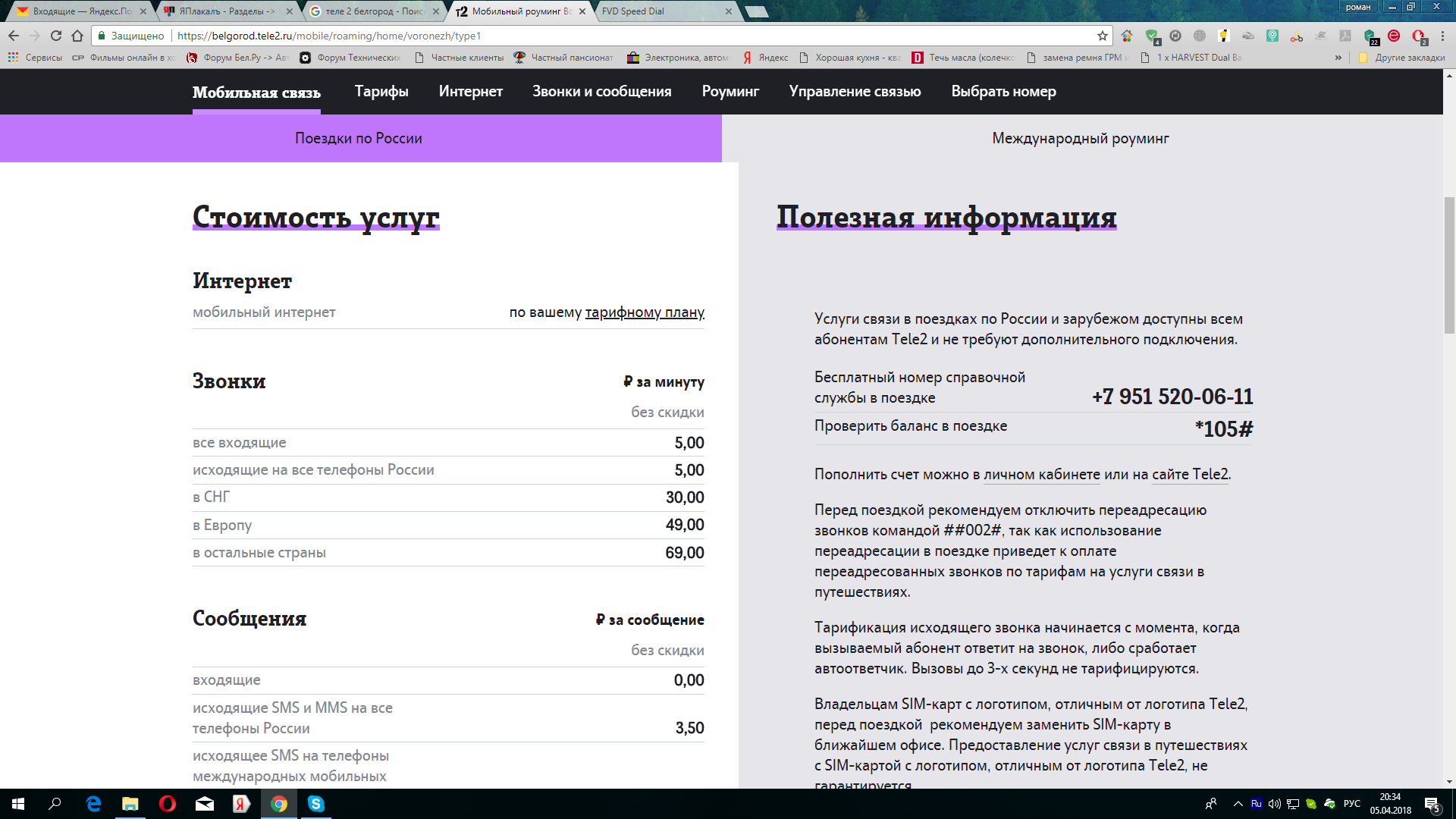Image resolution: width=1456 pixels, height=819 pixels.
Task: Open Skype from the taskbar
Action: pos(316,804)
